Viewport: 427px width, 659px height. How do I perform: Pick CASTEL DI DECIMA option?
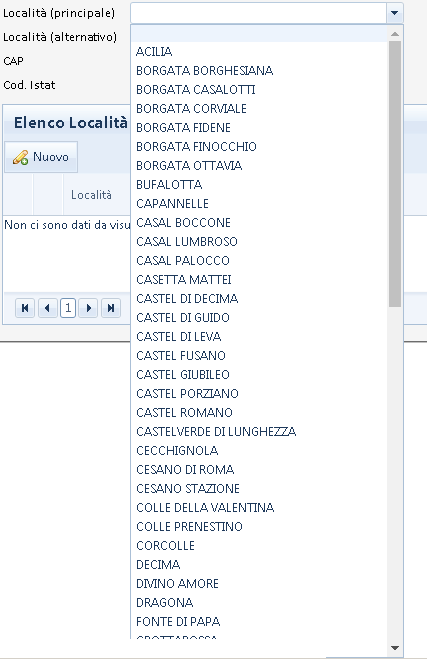(259, 298)
